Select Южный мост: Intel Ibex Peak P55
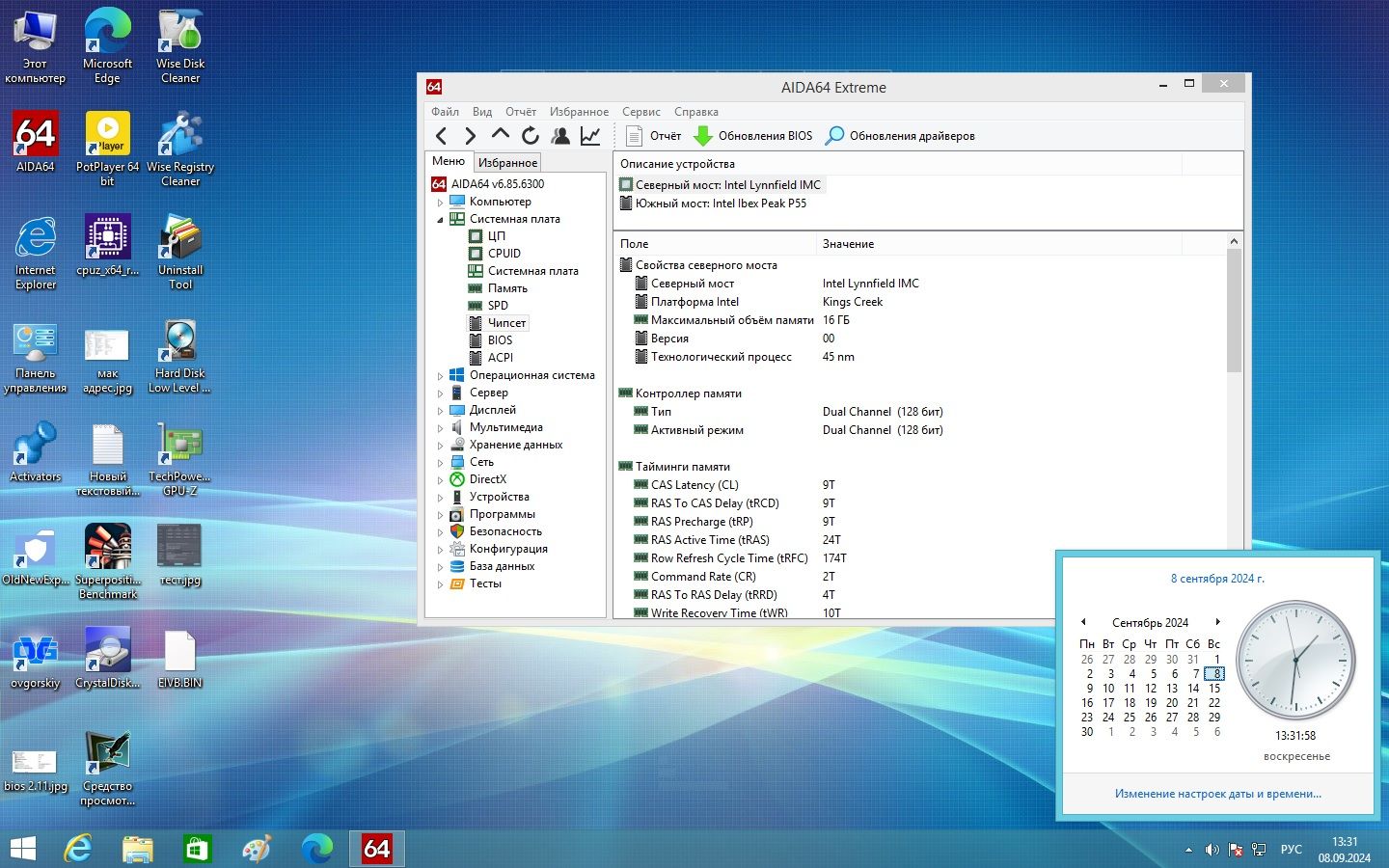 [x=721, y=203]
